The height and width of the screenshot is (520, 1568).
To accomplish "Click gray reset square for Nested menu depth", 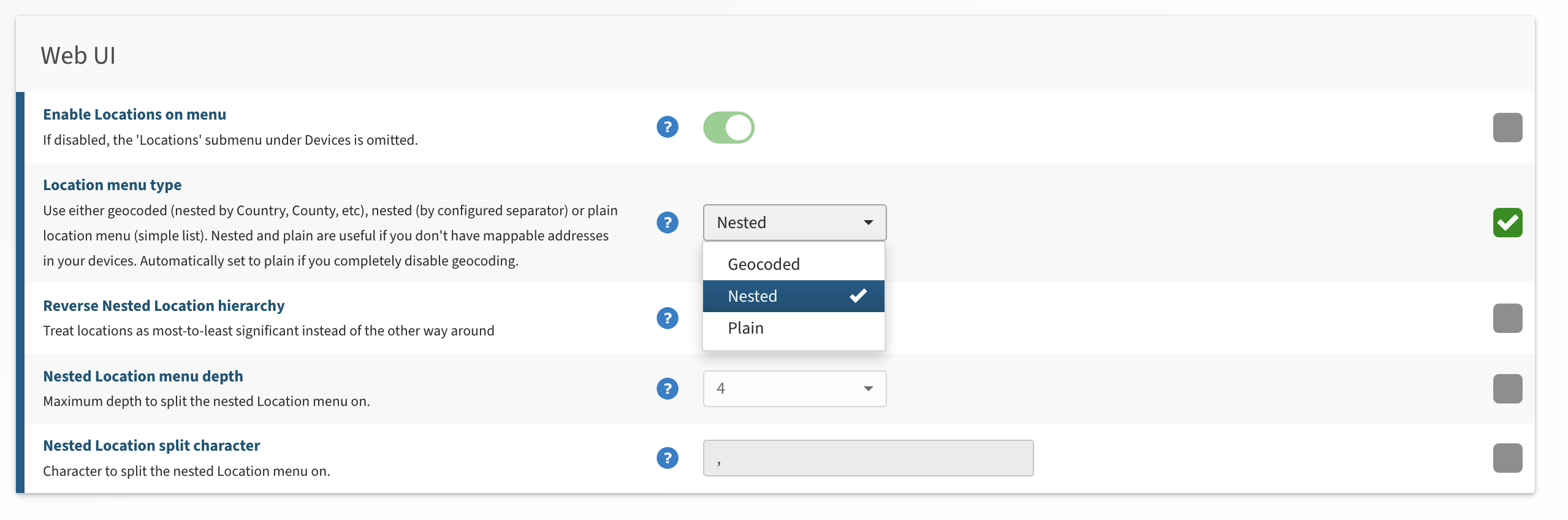I will [x=1507, y=389].
